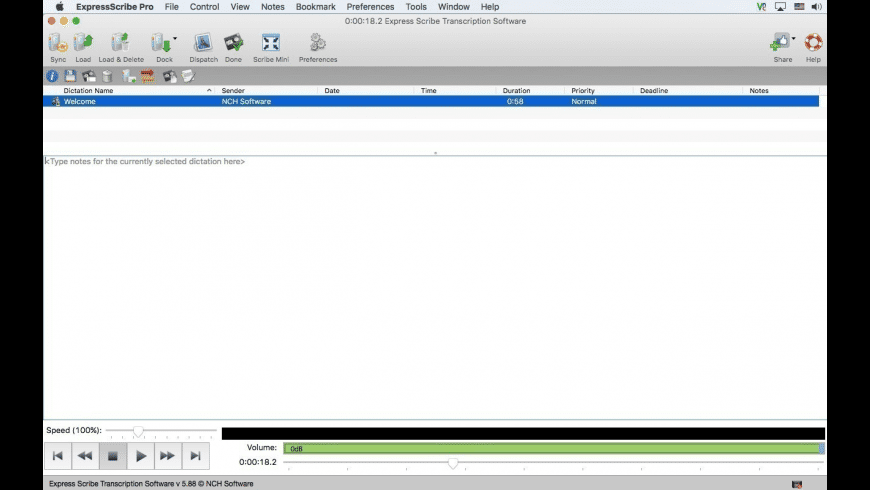Click the recorder with document icon
The width and height of the screenshot is (870, 490).
(x=170, y=76)
